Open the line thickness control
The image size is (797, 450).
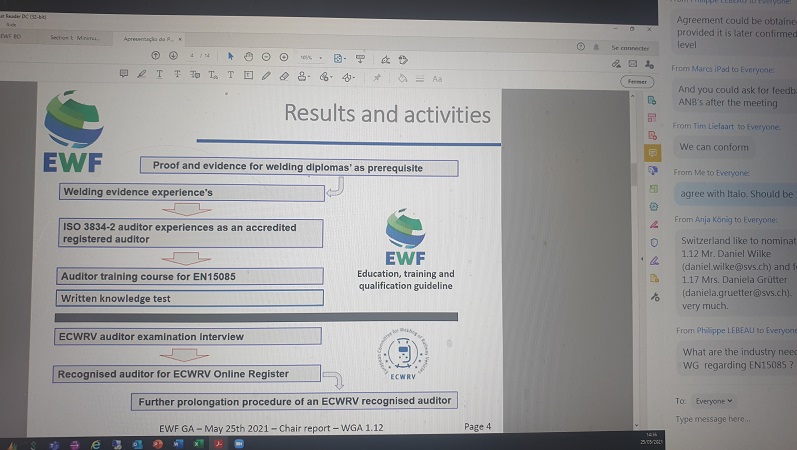[420, 79]
